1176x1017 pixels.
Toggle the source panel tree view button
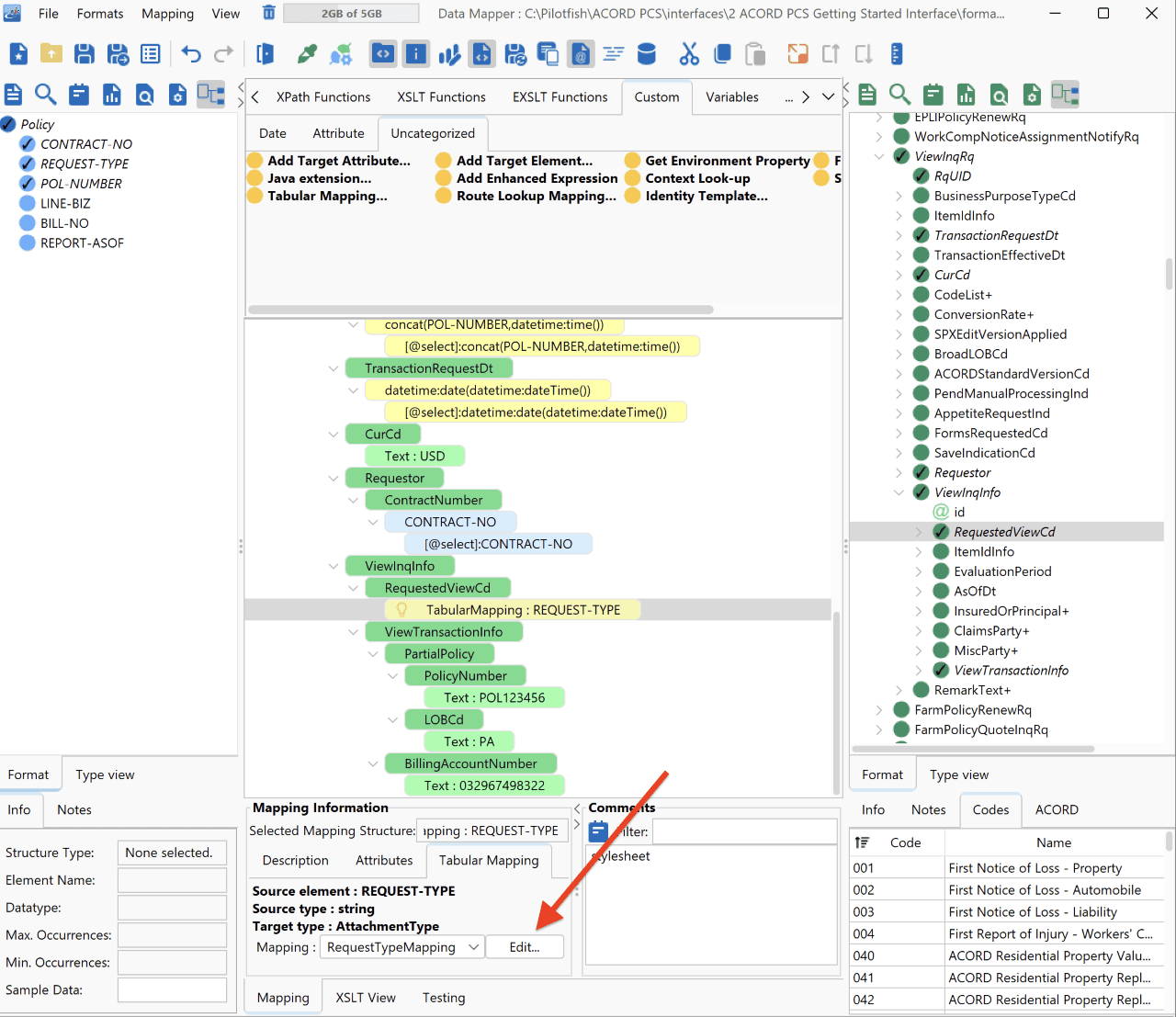(x=211, y=95)
